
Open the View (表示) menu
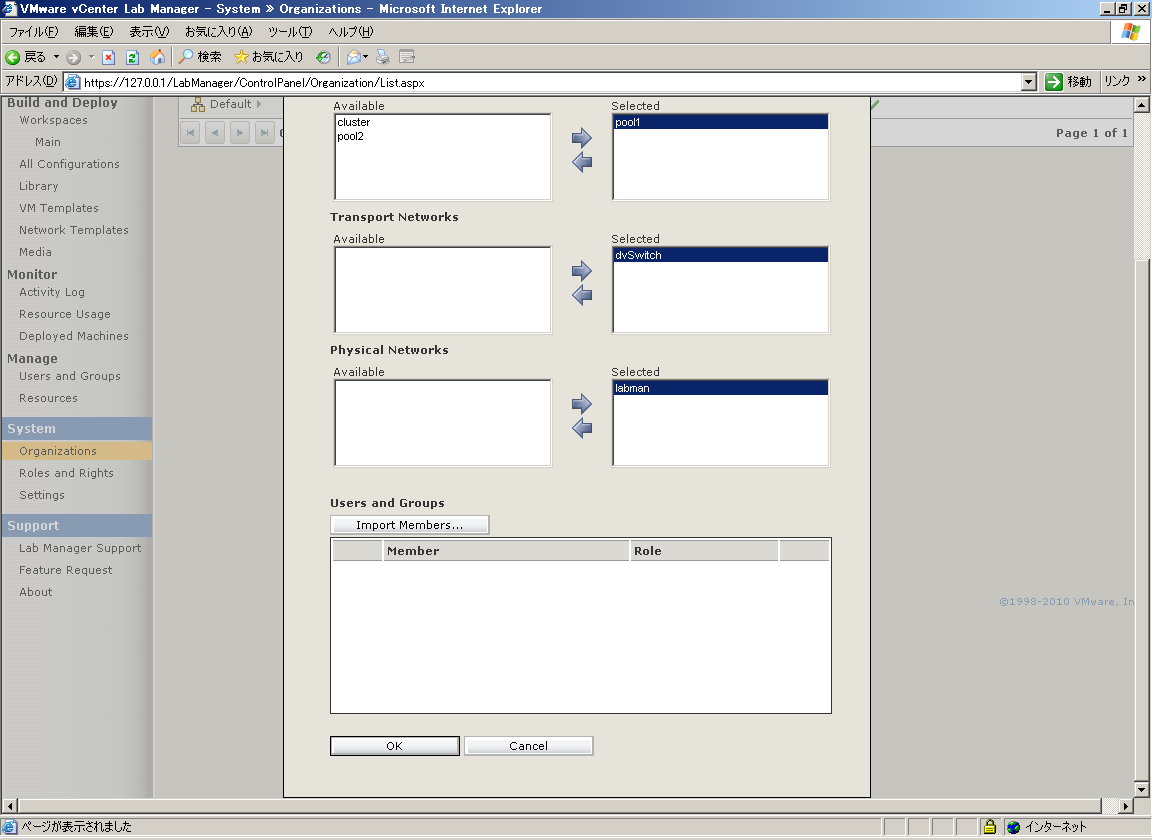(x=149, y=32)
